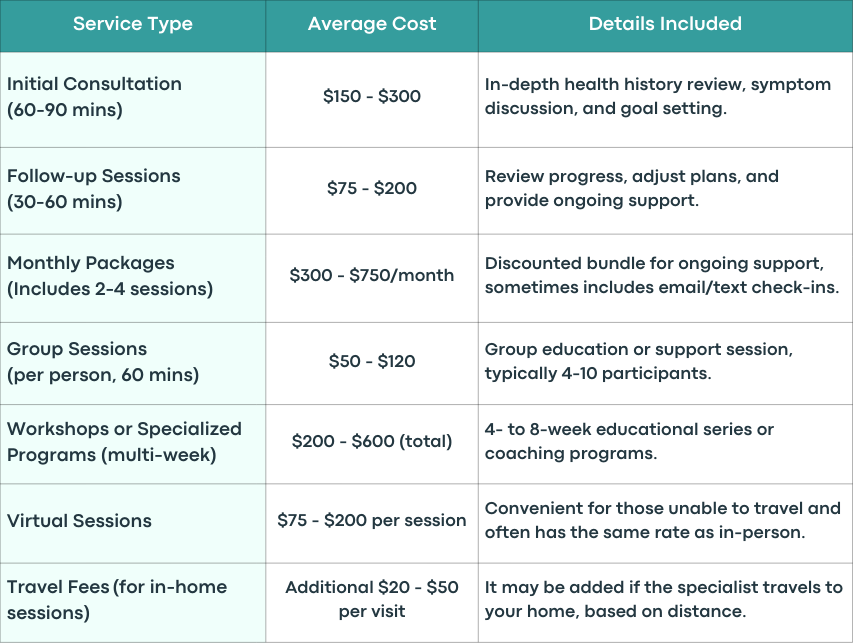853x643 pixels.
Task: Select the Initial Consultation service cell
Action: tap(133, 100)
